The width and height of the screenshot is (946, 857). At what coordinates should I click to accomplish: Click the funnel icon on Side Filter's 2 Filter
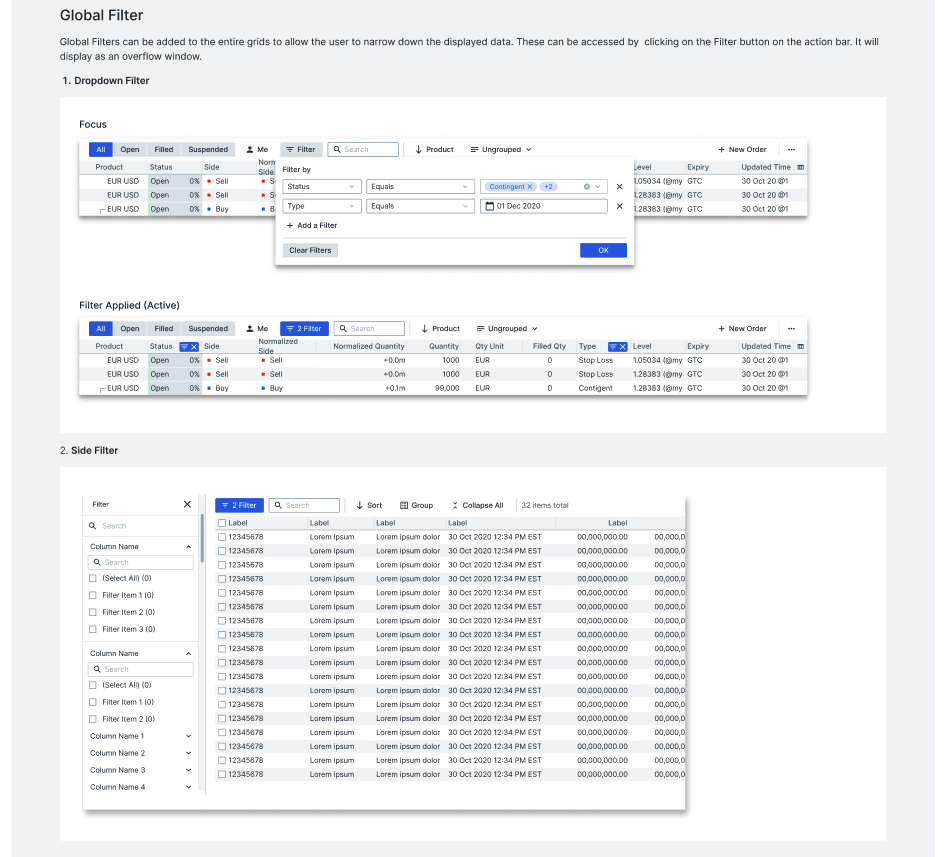225,506
